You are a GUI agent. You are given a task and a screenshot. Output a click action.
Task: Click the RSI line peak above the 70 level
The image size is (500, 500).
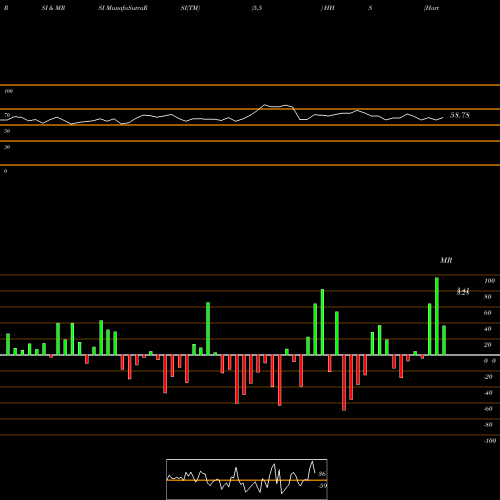(x=265, y=105)
